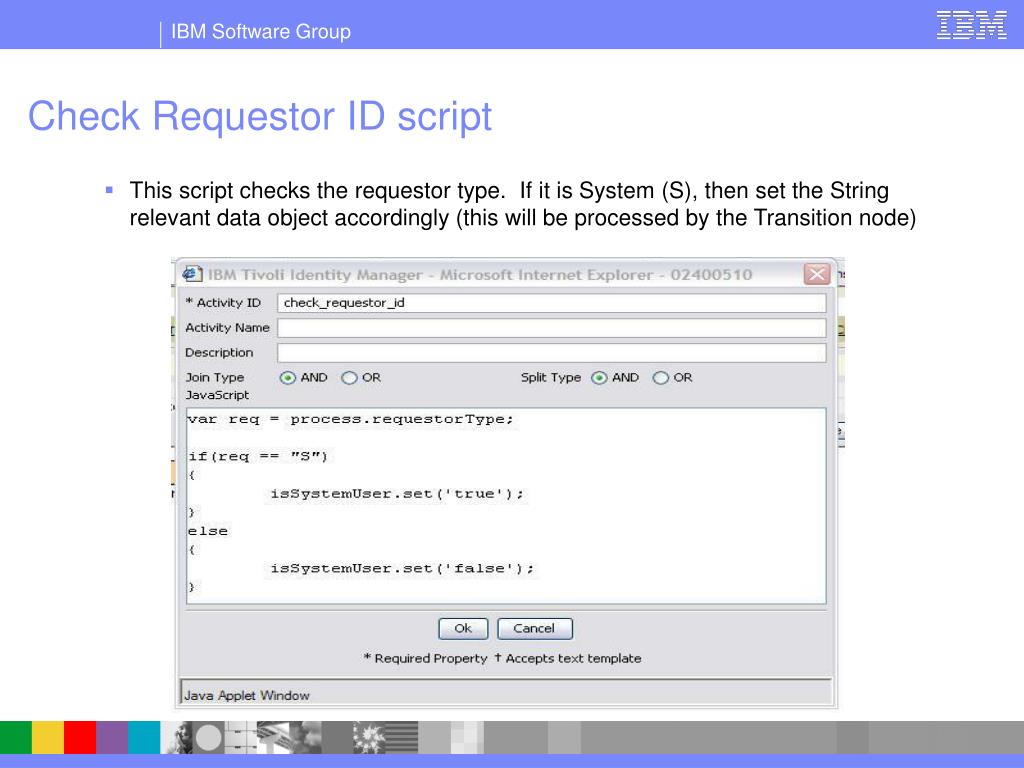
Task: Click the Cancel button
Action: pyautogui.click(x=535, y=628)
